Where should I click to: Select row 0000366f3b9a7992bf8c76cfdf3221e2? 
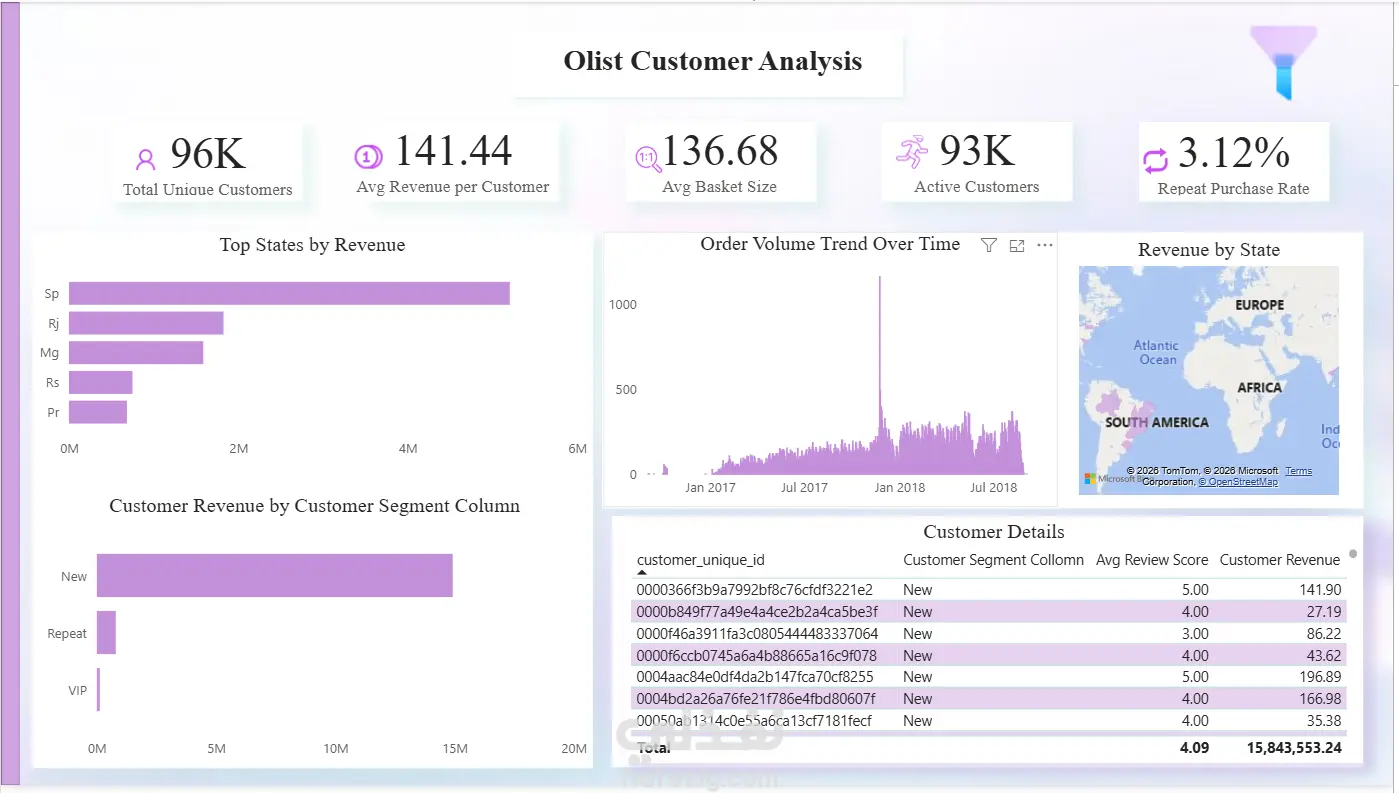tap(988, 590)
